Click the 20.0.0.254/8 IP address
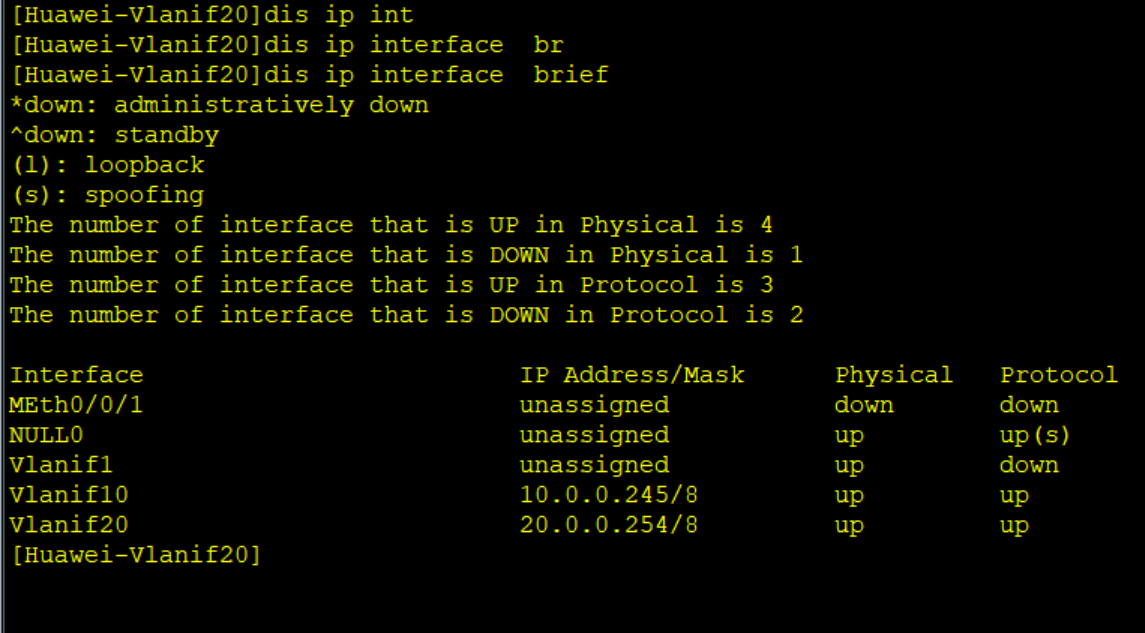The width and height of the screenshot is (1145, 633). [x=609, y=525]
